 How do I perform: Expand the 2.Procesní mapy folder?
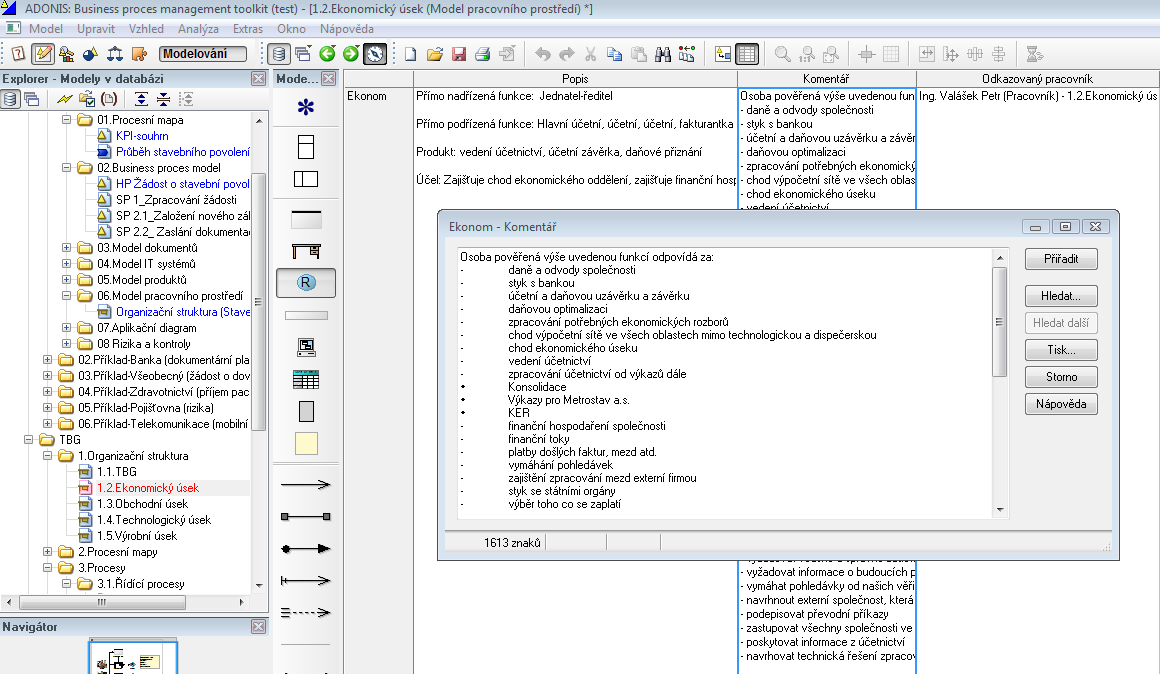click(x=47, y=552)
